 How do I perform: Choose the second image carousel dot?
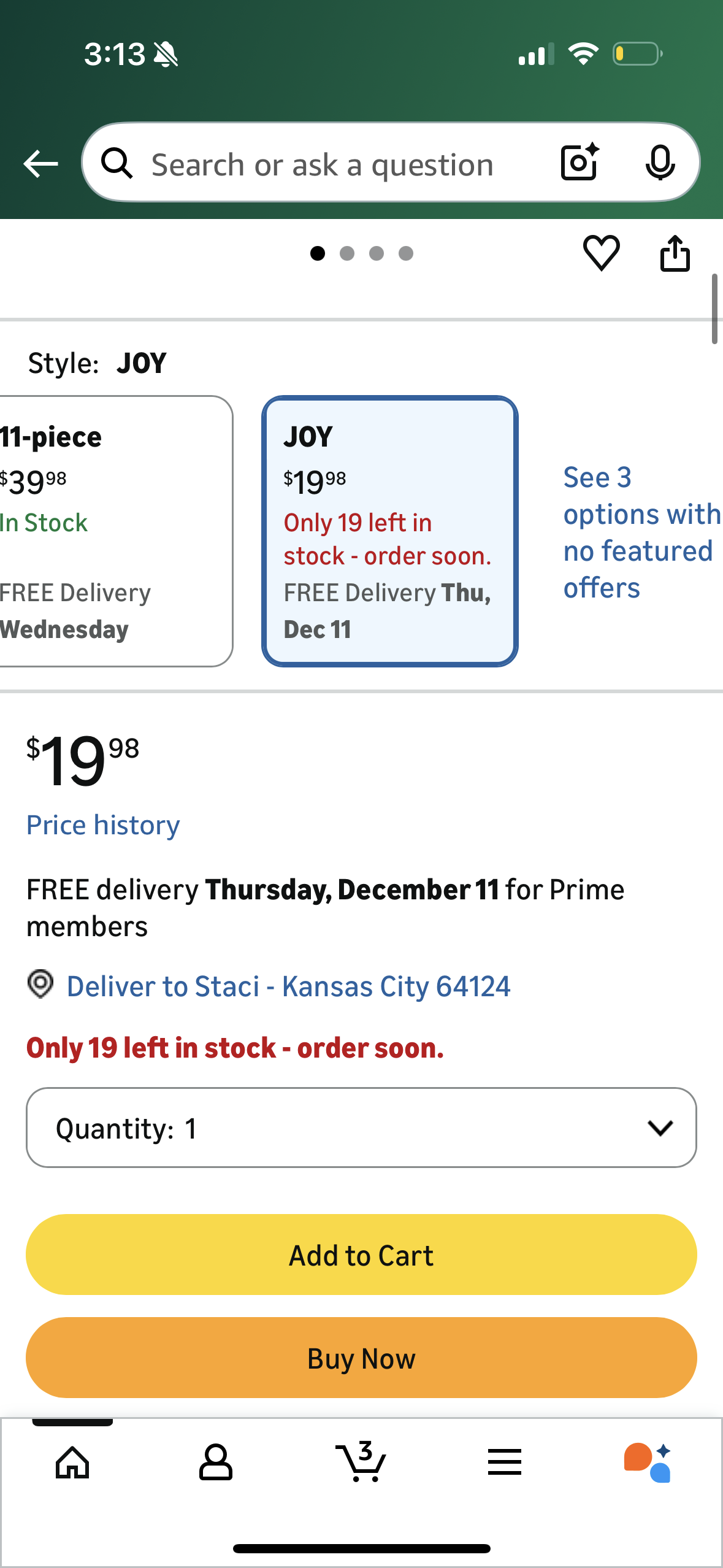[347, 253]
